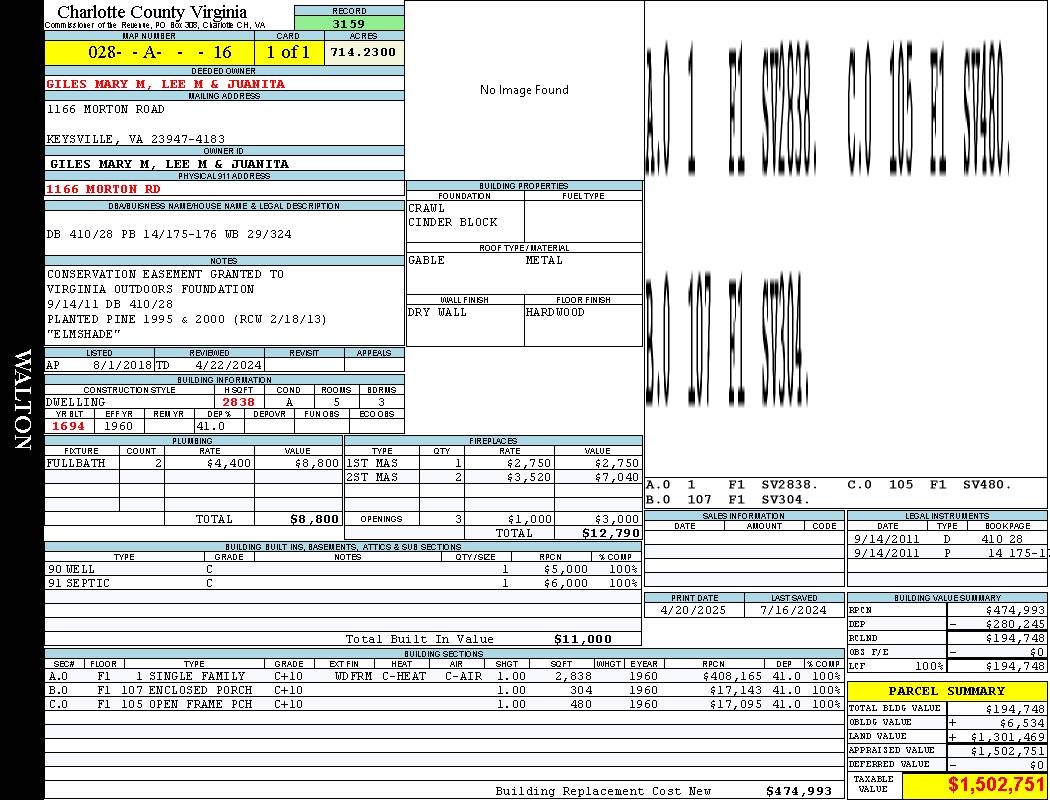1050x800 pixels.
Task: Click reviewed date 4/22/2024
Action: pos(228,366)
